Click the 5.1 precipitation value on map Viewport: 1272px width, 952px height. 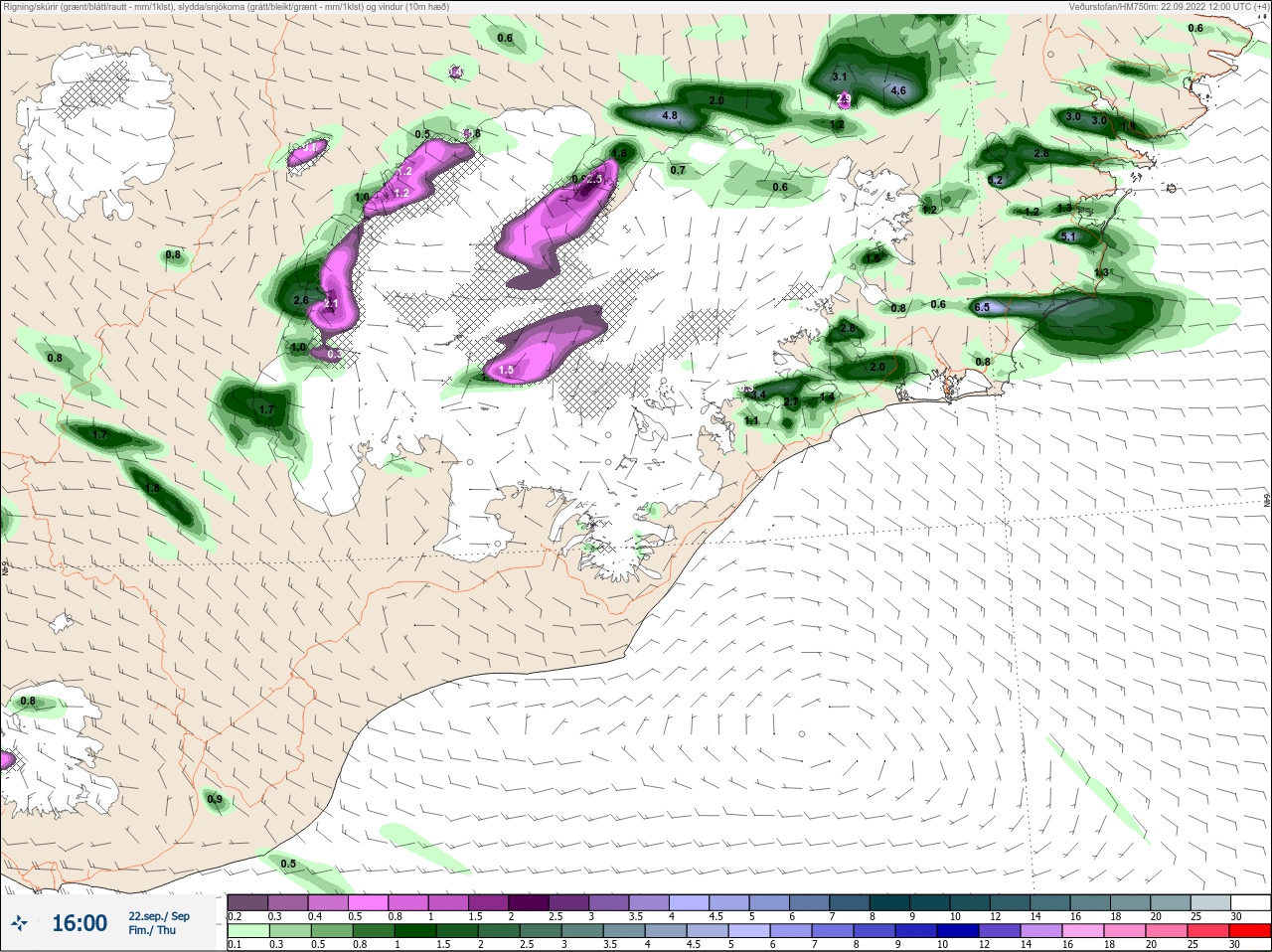coord(1069,237)
